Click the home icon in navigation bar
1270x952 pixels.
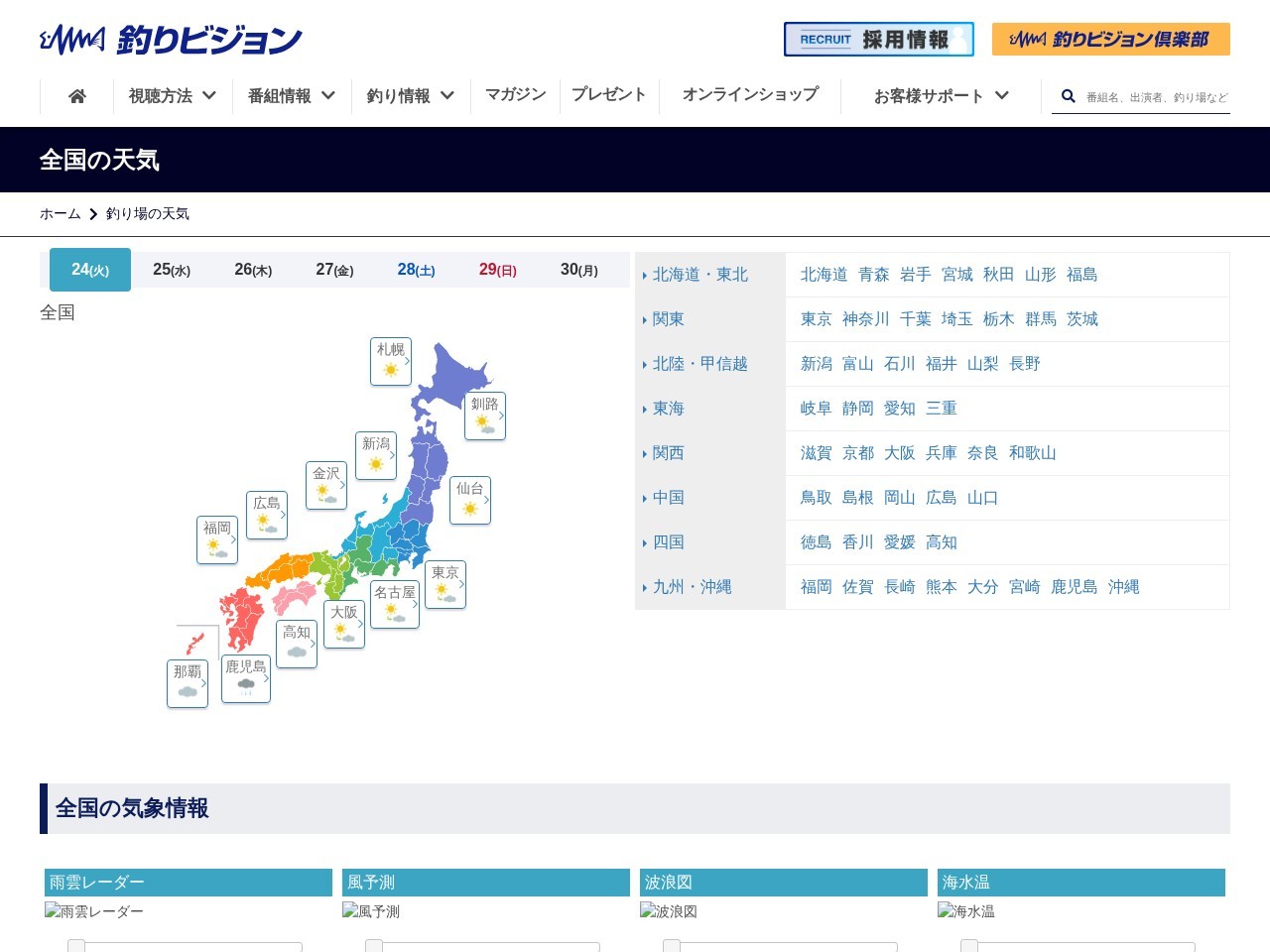pos(76,96)
